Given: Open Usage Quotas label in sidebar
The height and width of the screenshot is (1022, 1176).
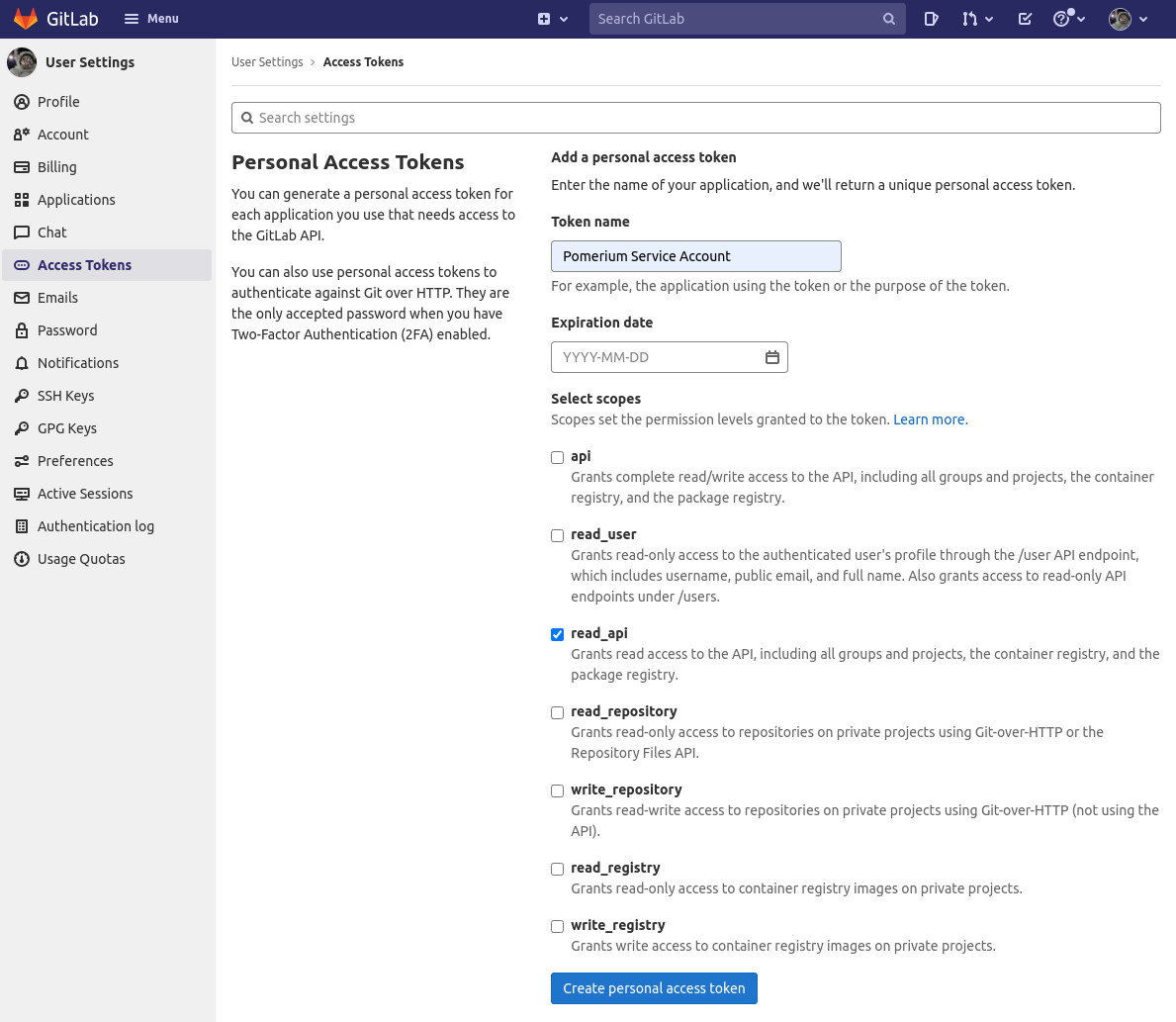Looking at the screenshot, I should (81, 559).
